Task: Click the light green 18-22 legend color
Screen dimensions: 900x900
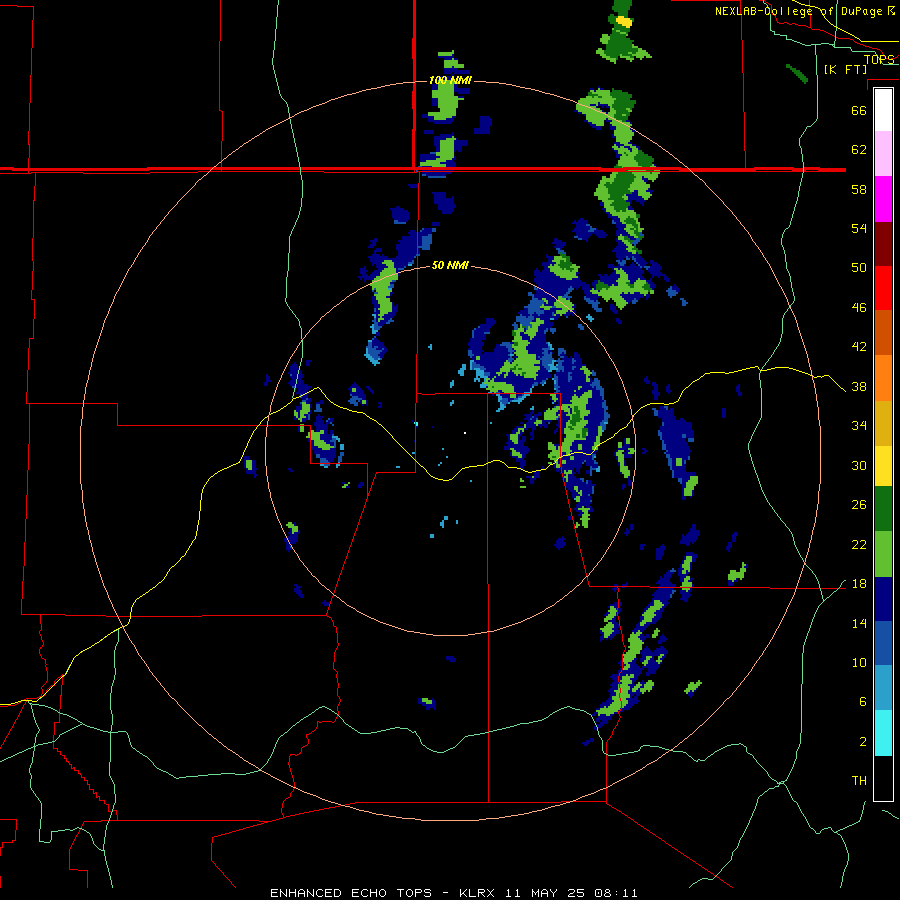Action: [x=883, y=554]
